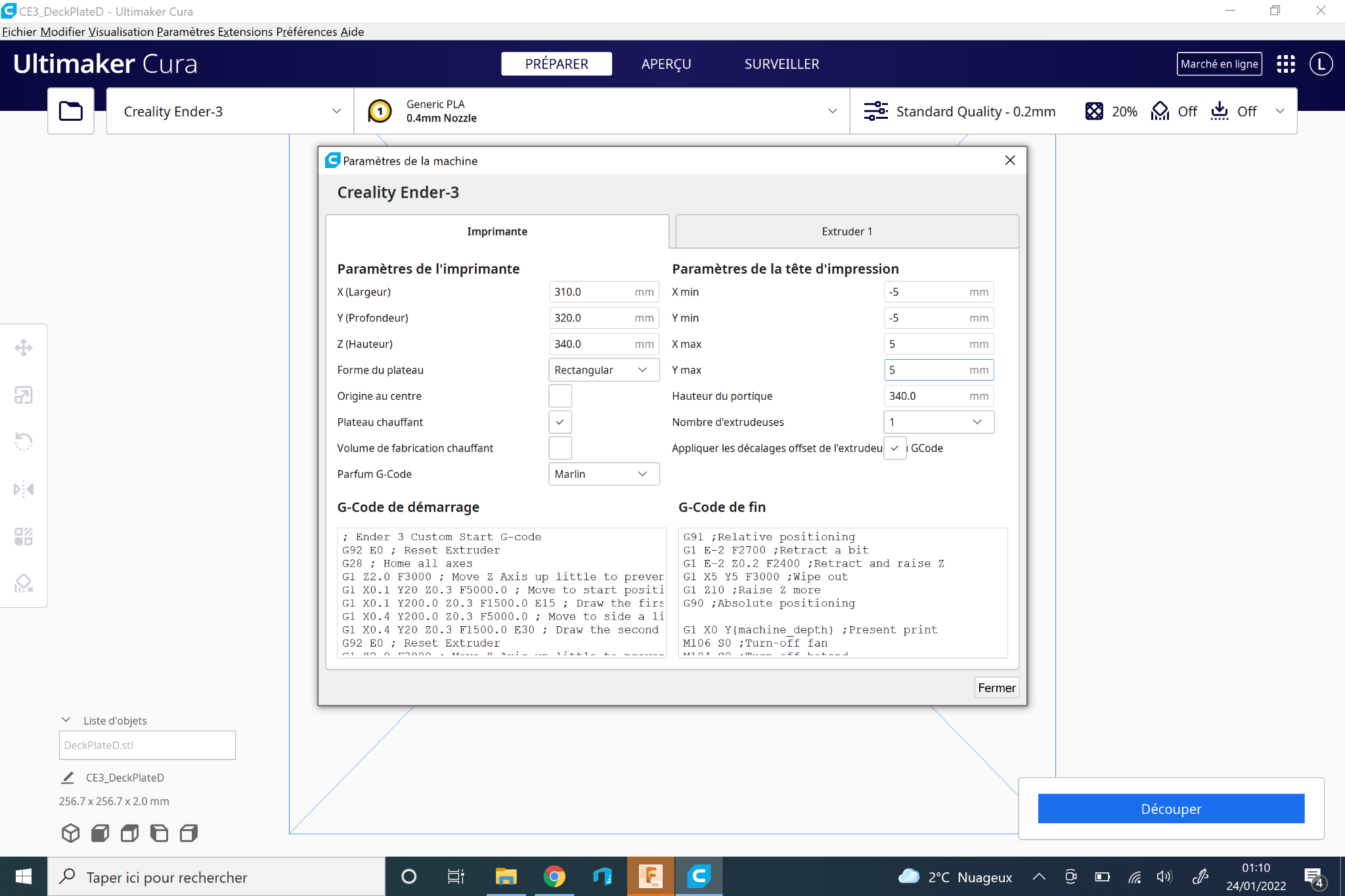Click the Y (Profondeur) 320.0 field
Viewport: 1345px width, 896px height.
pos(604,318)
